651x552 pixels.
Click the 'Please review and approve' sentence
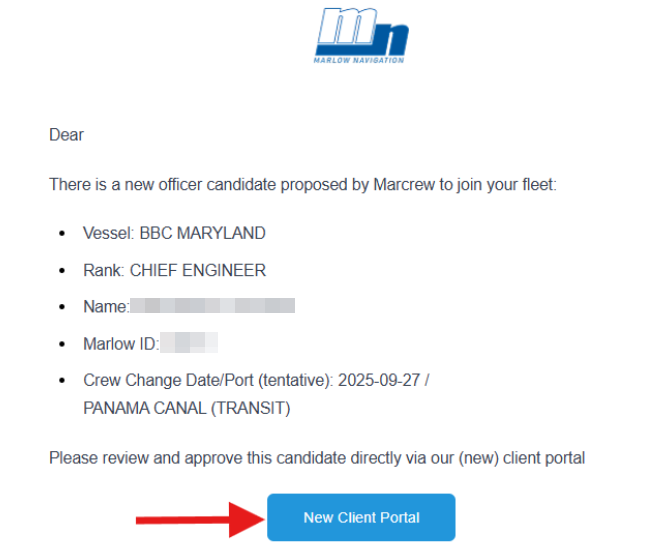317,458
